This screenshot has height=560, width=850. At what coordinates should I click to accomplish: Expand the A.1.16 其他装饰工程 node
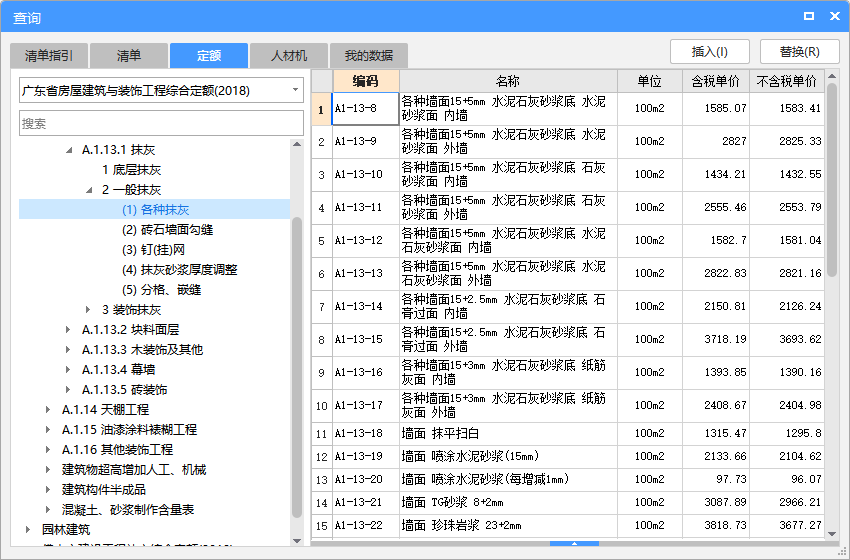point(48,449)
